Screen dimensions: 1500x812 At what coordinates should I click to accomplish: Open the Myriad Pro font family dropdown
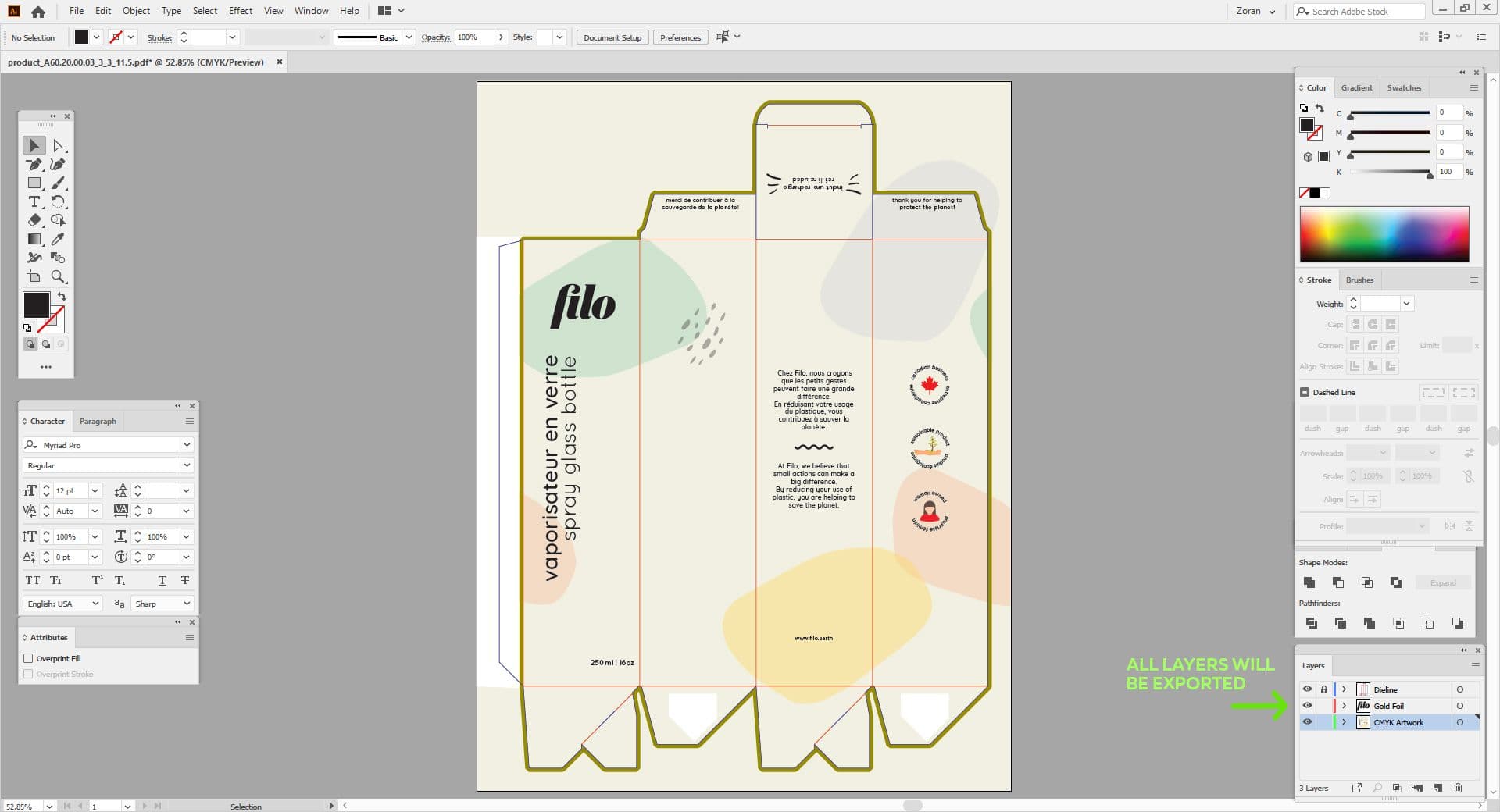pos(187,445)
